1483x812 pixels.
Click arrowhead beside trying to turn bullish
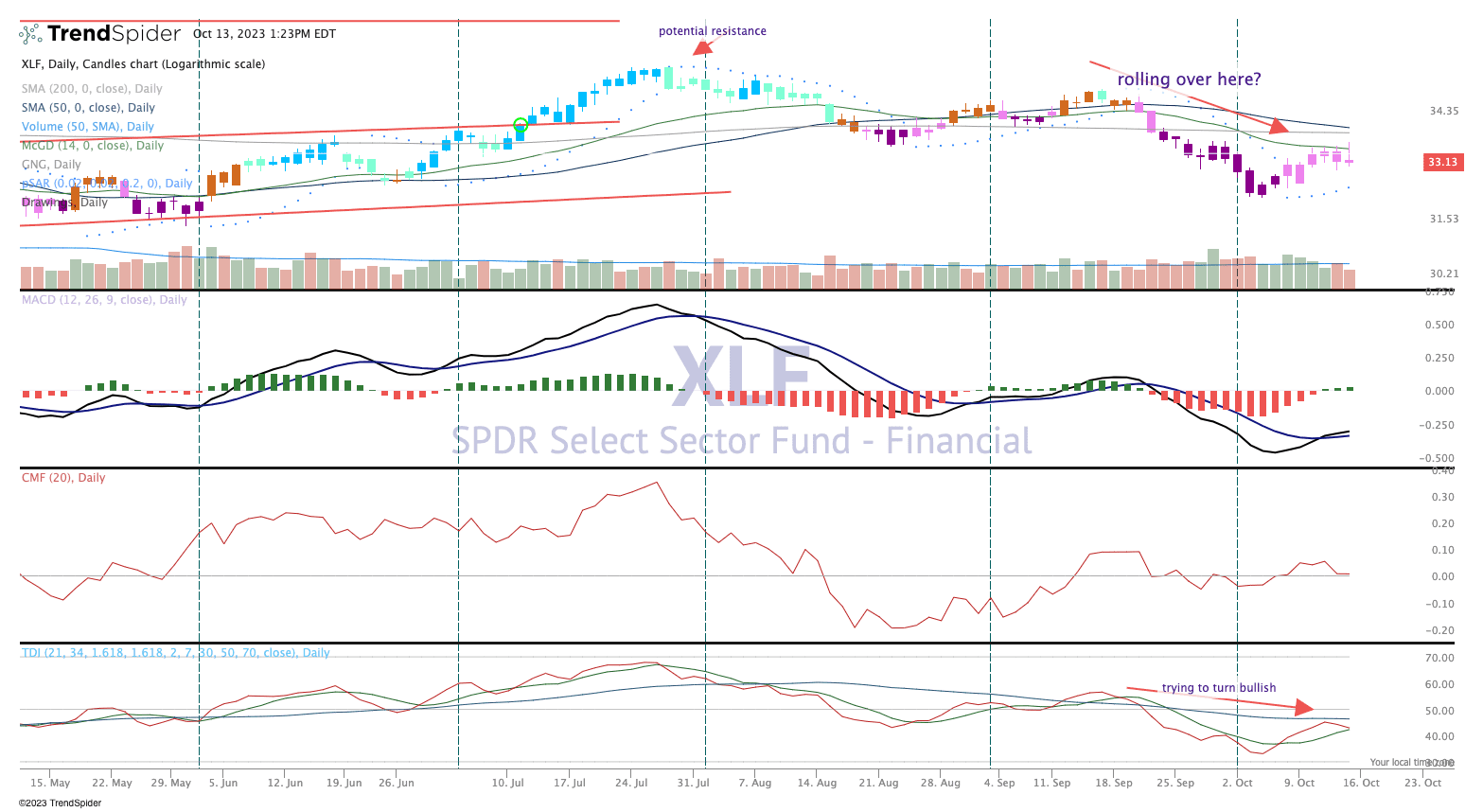(x=1304, y=707)
